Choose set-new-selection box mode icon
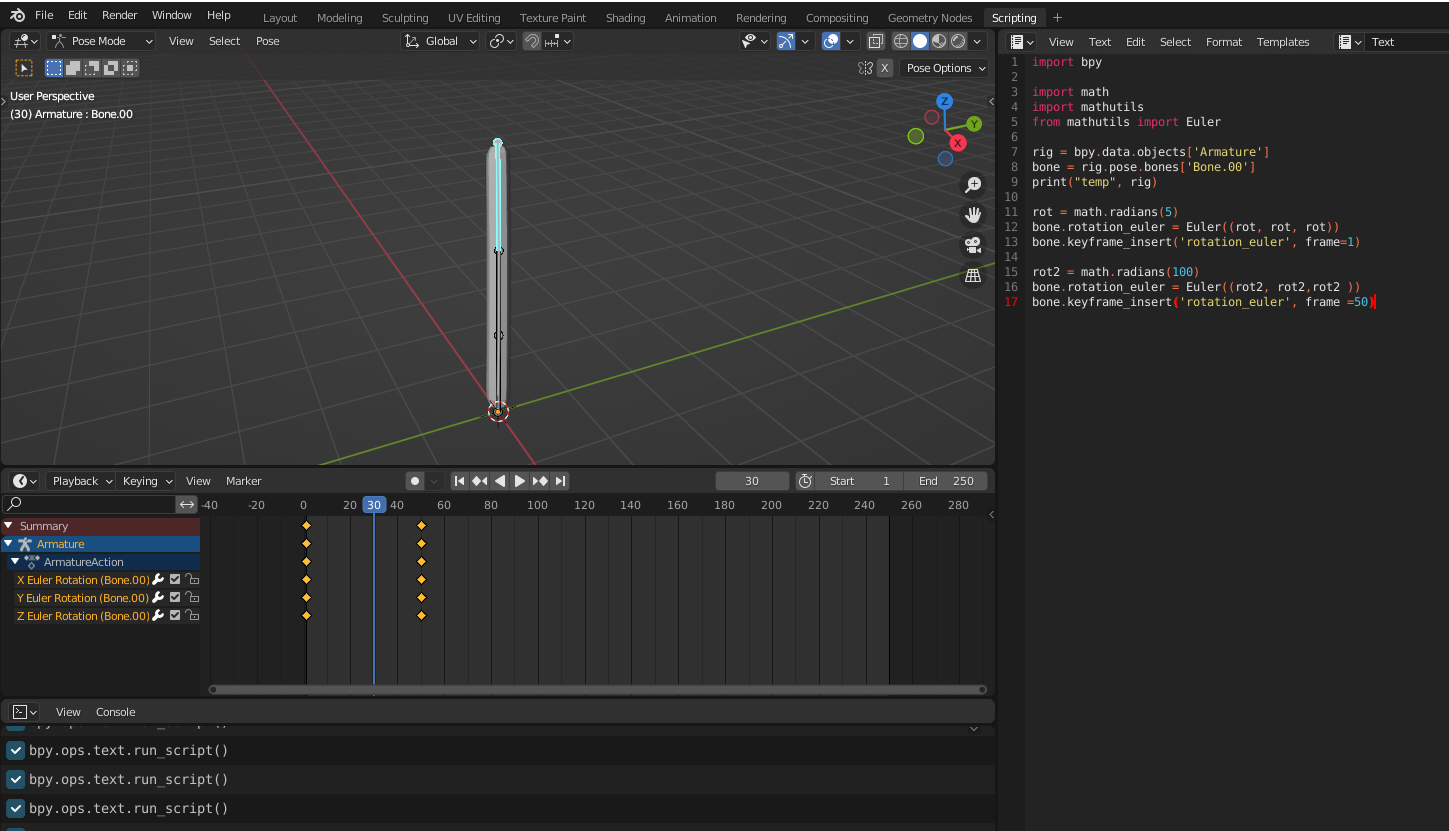 pos(54,68)
